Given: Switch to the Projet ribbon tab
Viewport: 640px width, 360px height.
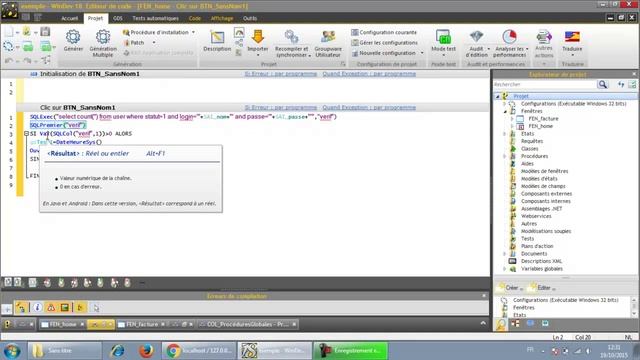Looking at the screenshot, I should coord(96,18).
